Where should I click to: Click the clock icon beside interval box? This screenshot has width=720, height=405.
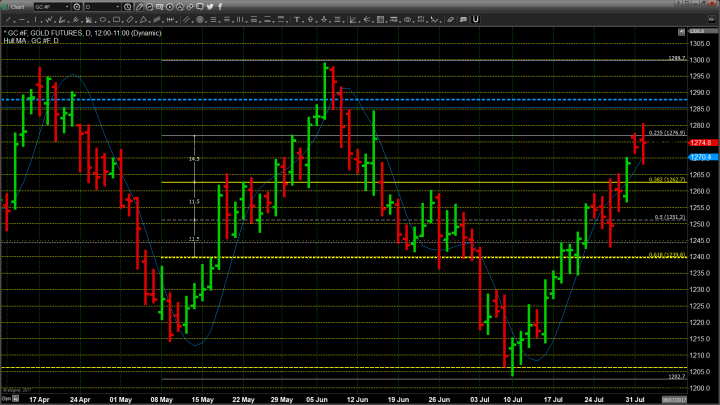click(x=127, y=7)
